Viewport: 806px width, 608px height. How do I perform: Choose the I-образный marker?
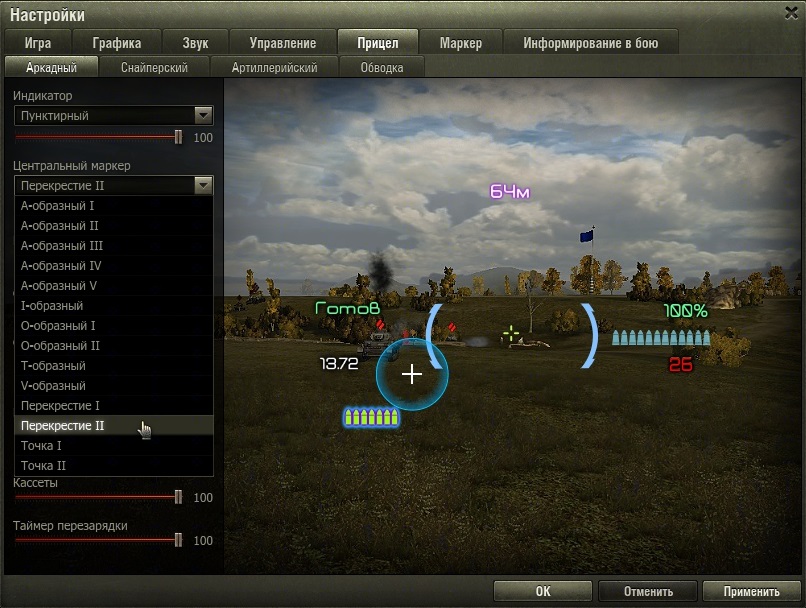click(x=114, y=306)
